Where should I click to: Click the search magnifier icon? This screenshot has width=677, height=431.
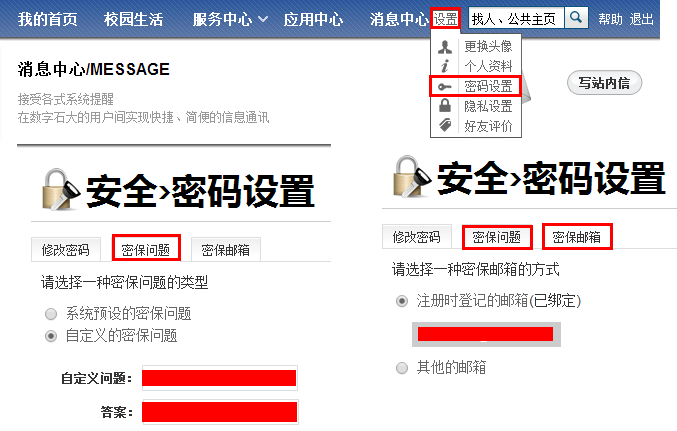pos(576,18)
